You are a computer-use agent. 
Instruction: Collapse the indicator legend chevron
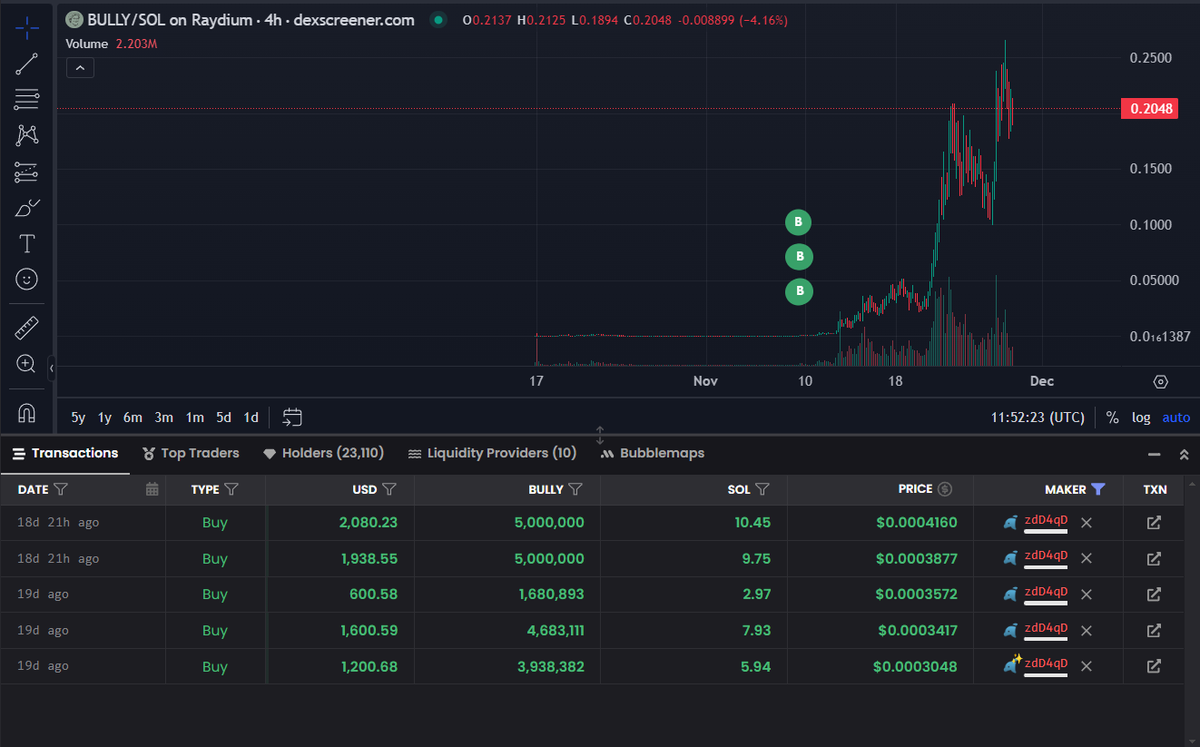coord(80,68)
